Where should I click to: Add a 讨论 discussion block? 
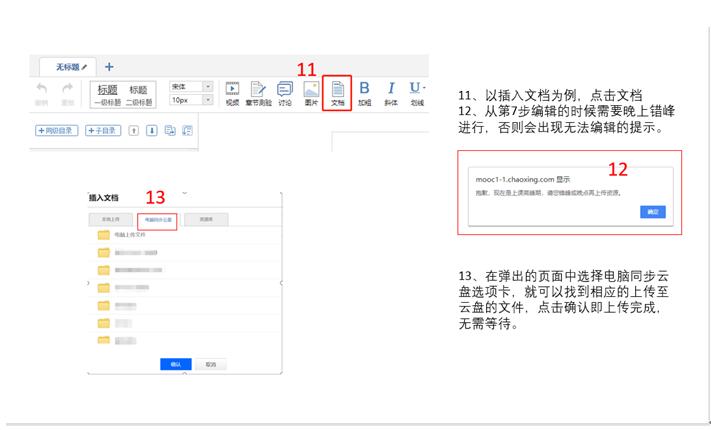[x=285, y=92]
